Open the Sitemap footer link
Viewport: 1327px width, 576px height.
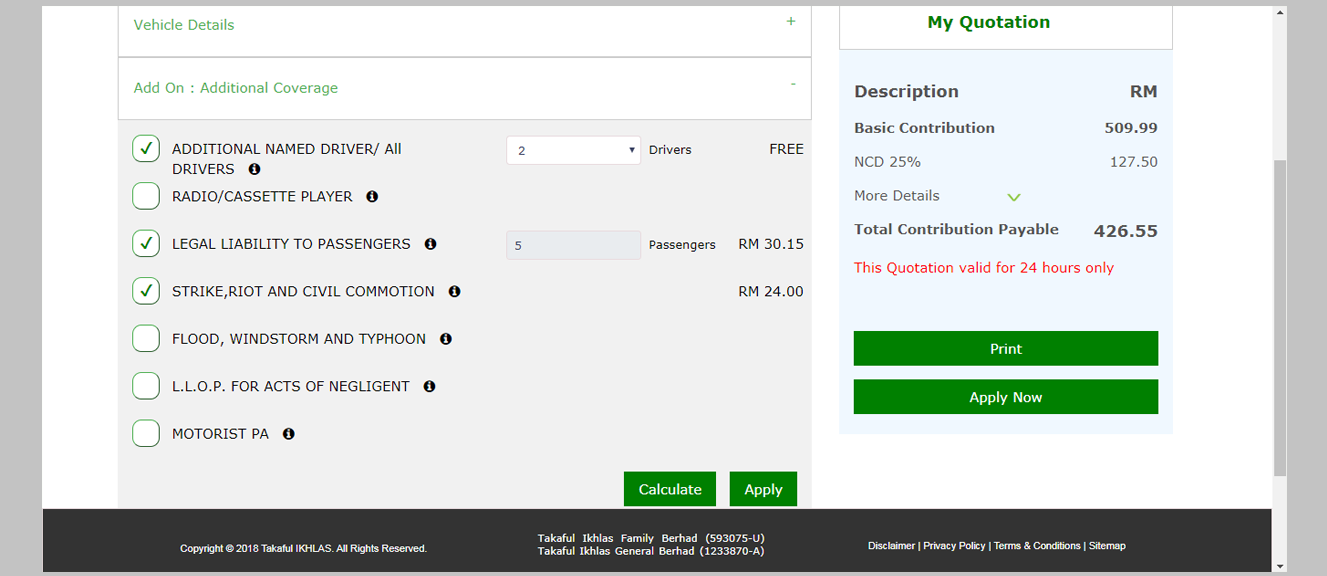point(1107,546)
